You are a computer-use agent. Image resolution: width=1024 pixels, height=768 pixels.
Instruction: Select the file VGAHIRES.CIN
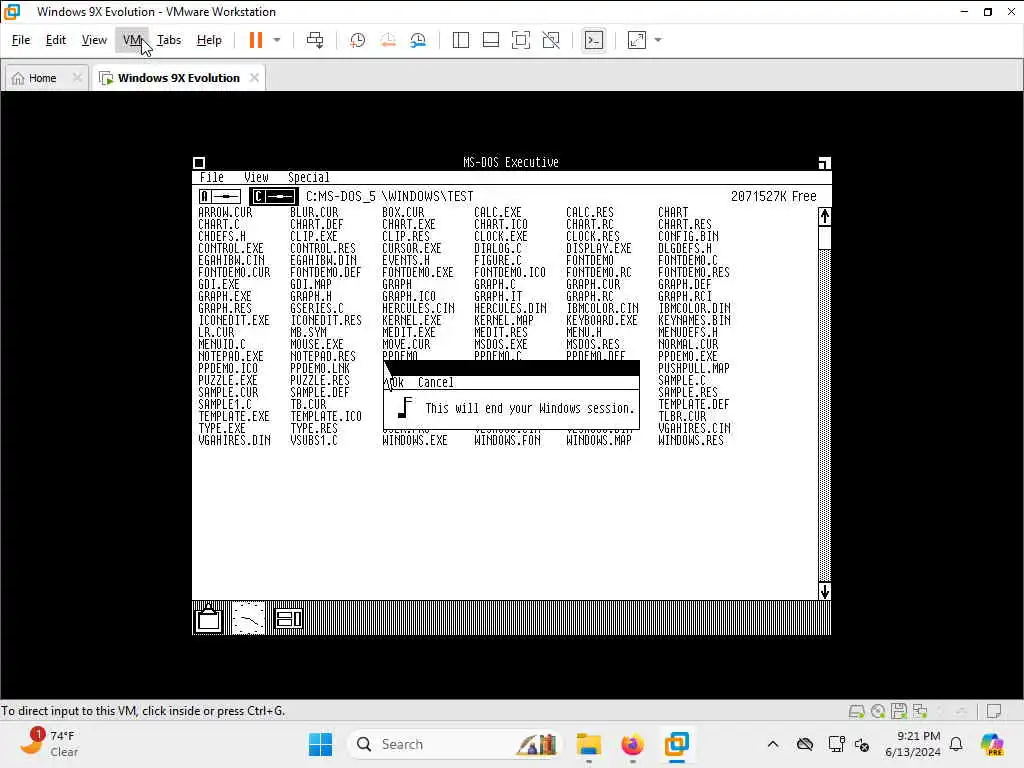tap(694, 428)
